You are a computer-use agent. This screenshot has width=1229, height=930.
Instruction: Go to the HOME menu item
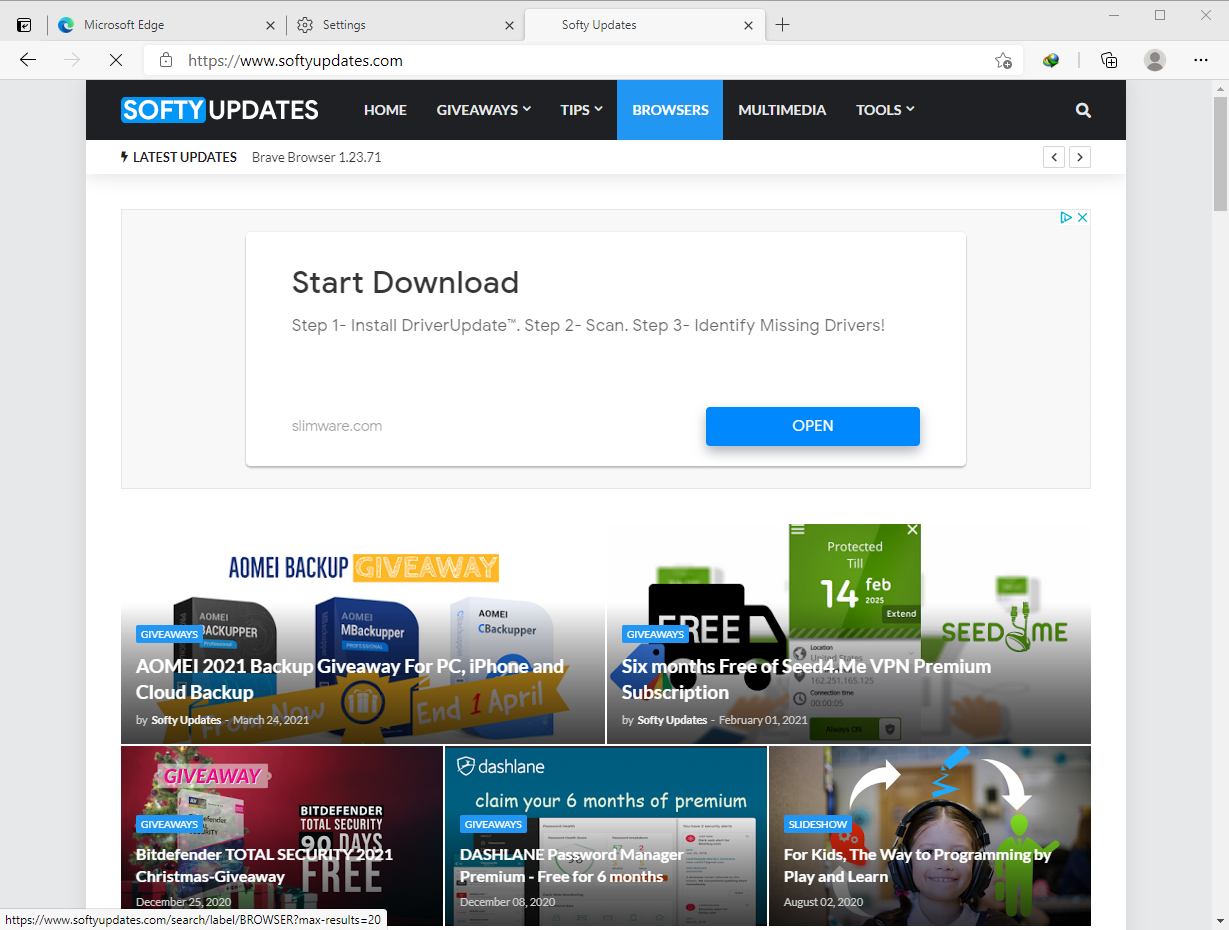tap(385, 110)
